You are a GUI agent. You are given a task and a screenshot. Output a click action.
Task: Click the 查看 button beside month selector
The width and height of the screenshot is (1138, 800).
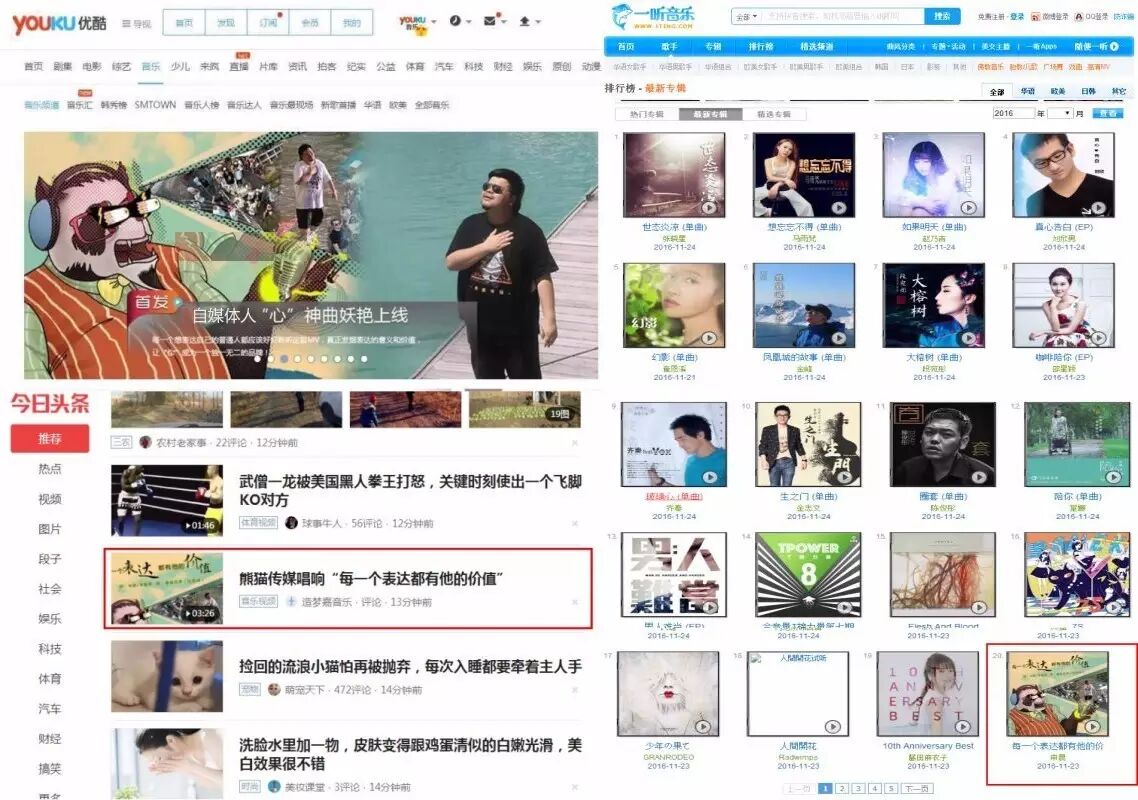[1108, 113]
